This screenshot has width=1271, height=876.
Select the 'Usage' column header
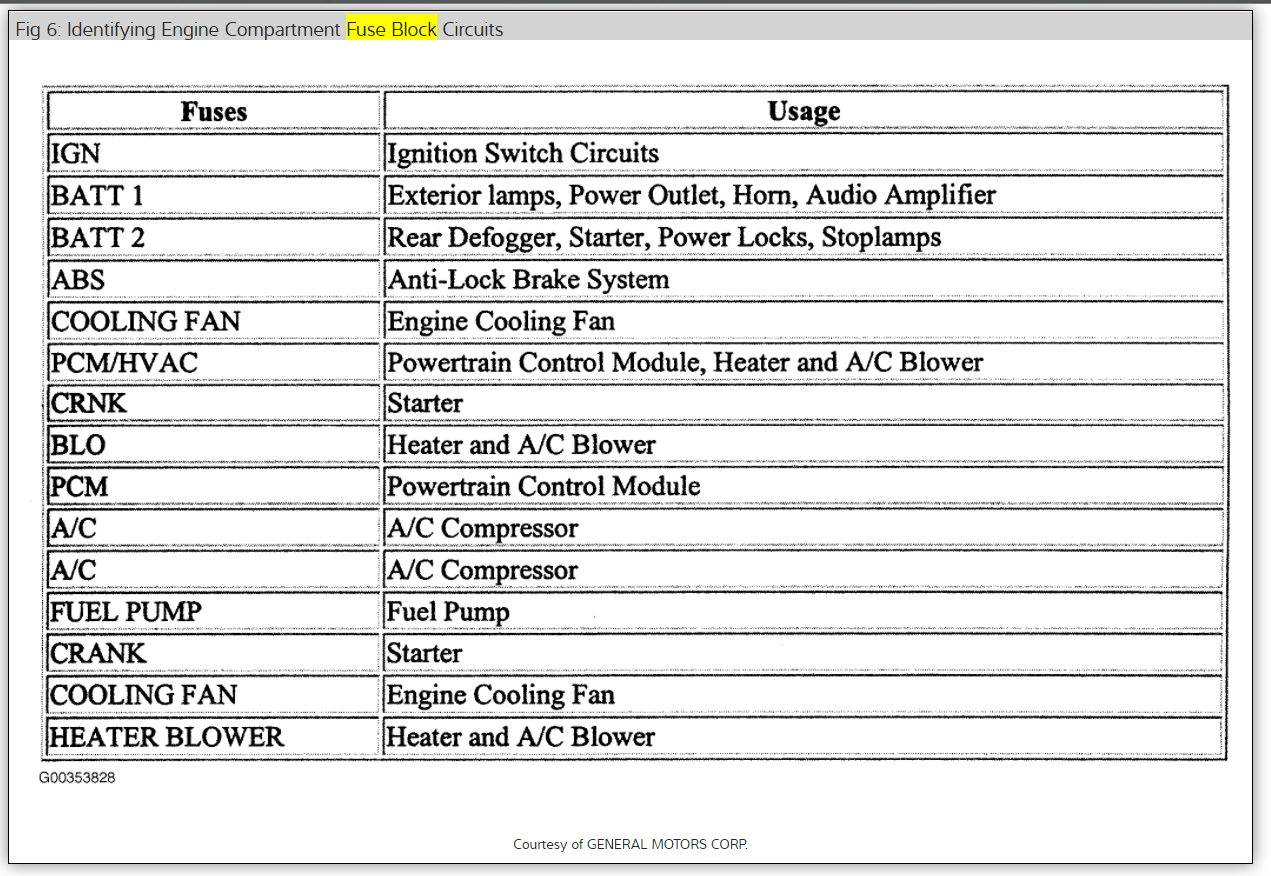(x=804, y=111)
